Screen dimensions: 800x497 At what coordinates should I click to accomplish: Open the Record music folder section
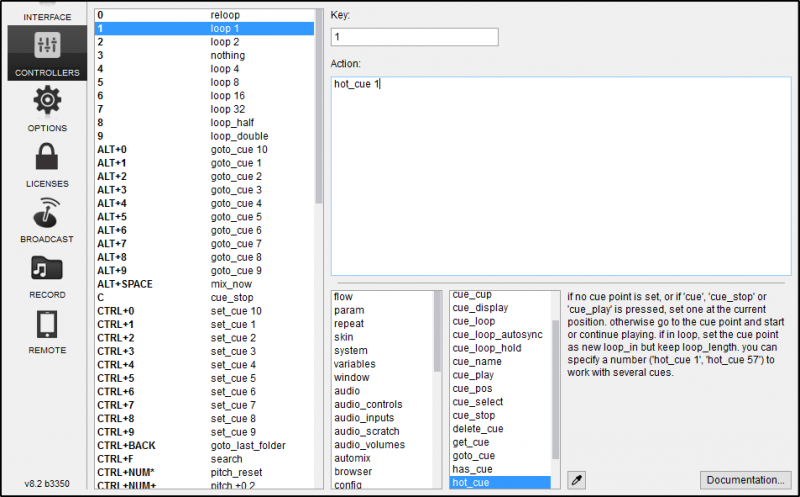pos(47,276)
